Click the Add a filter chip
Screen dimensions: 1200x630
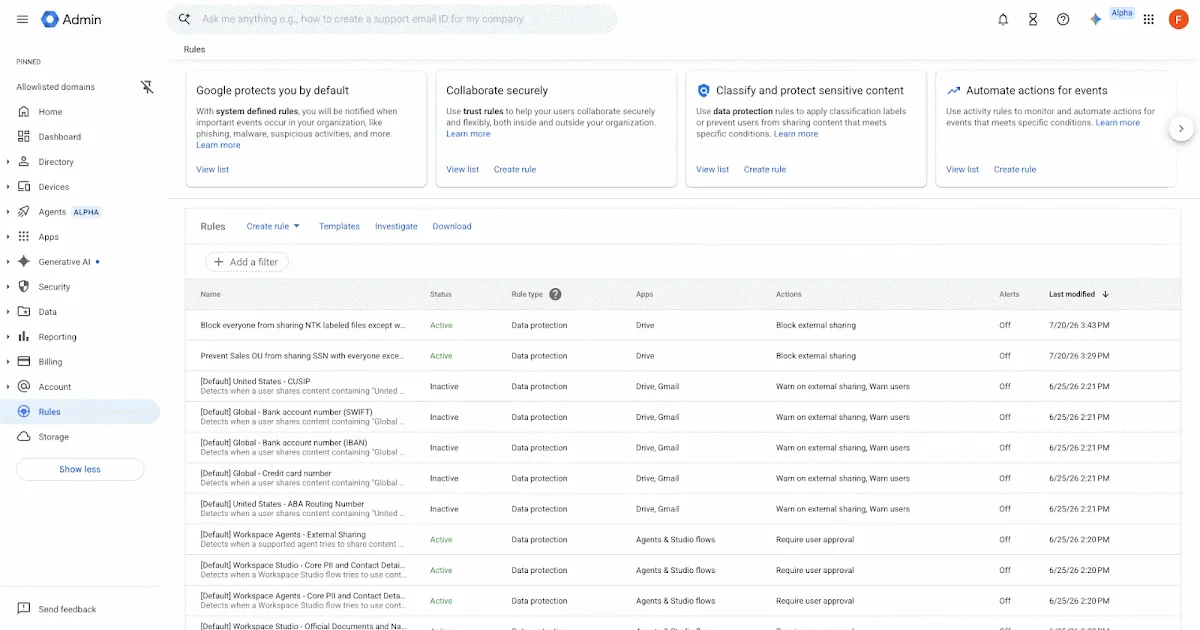(247, 262)
